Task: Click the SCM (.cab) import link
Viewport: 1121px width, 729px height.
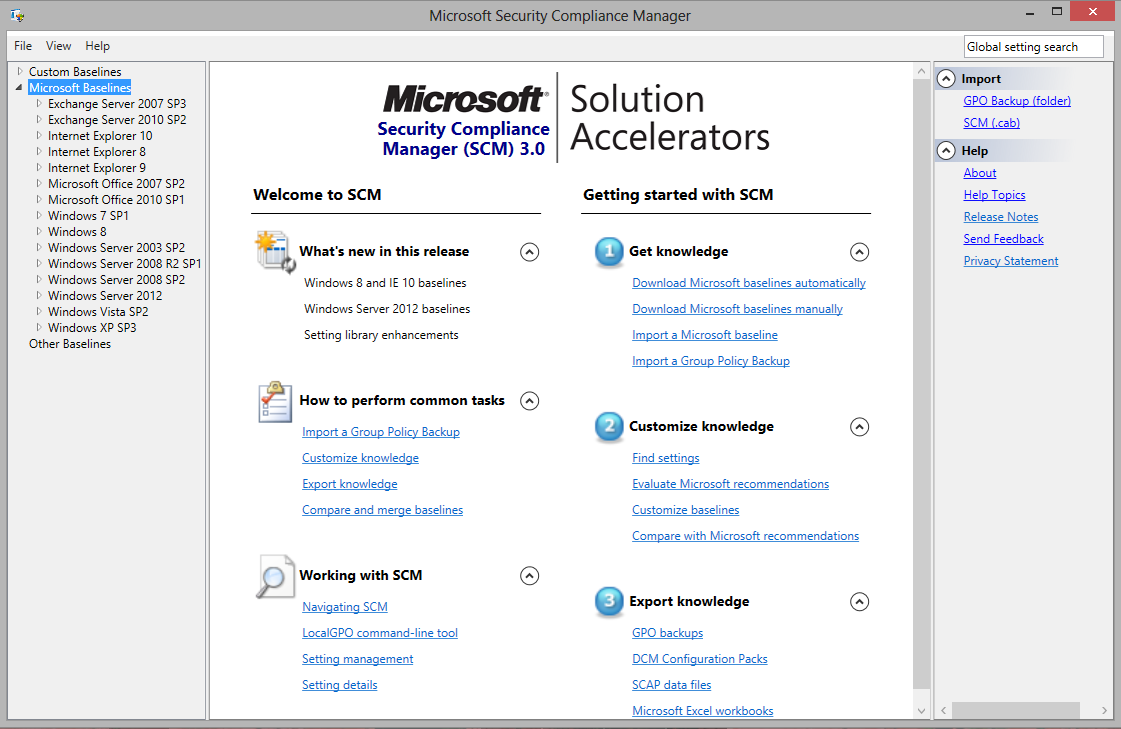Action: [x=991, y=123]
